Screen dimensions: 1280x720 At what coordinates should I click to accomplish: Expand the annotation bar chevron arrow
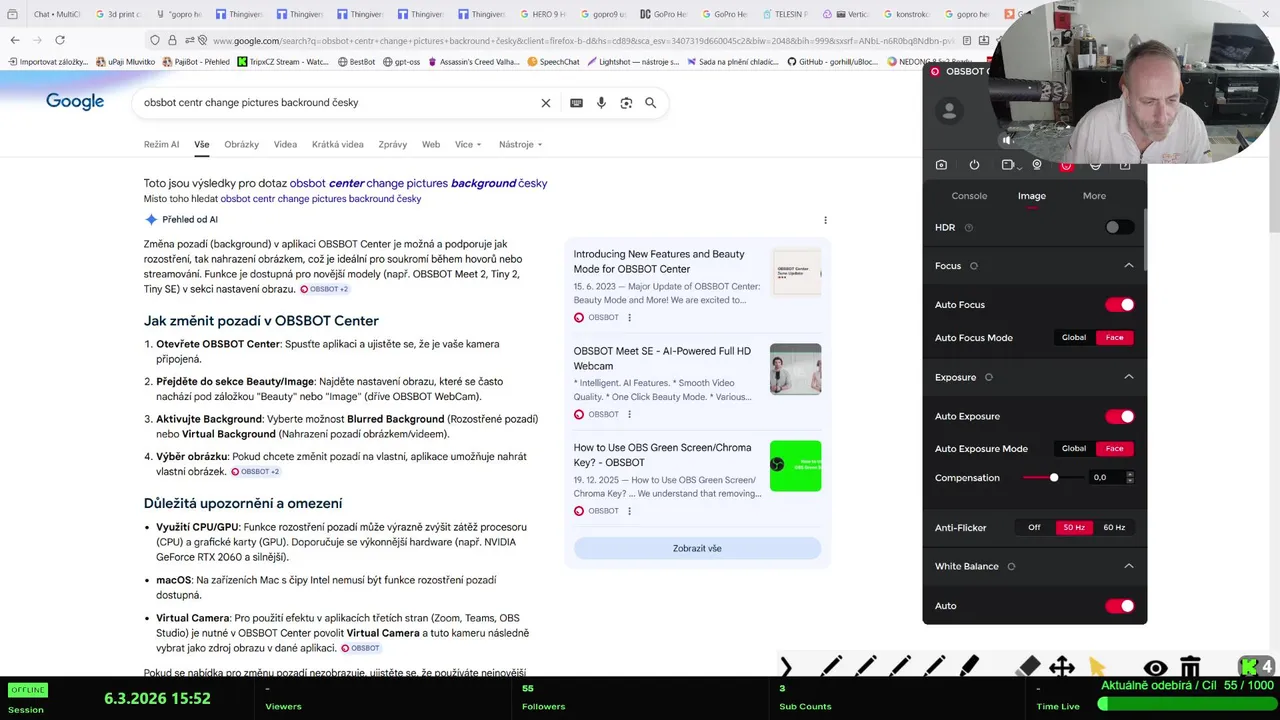(786, 667)
